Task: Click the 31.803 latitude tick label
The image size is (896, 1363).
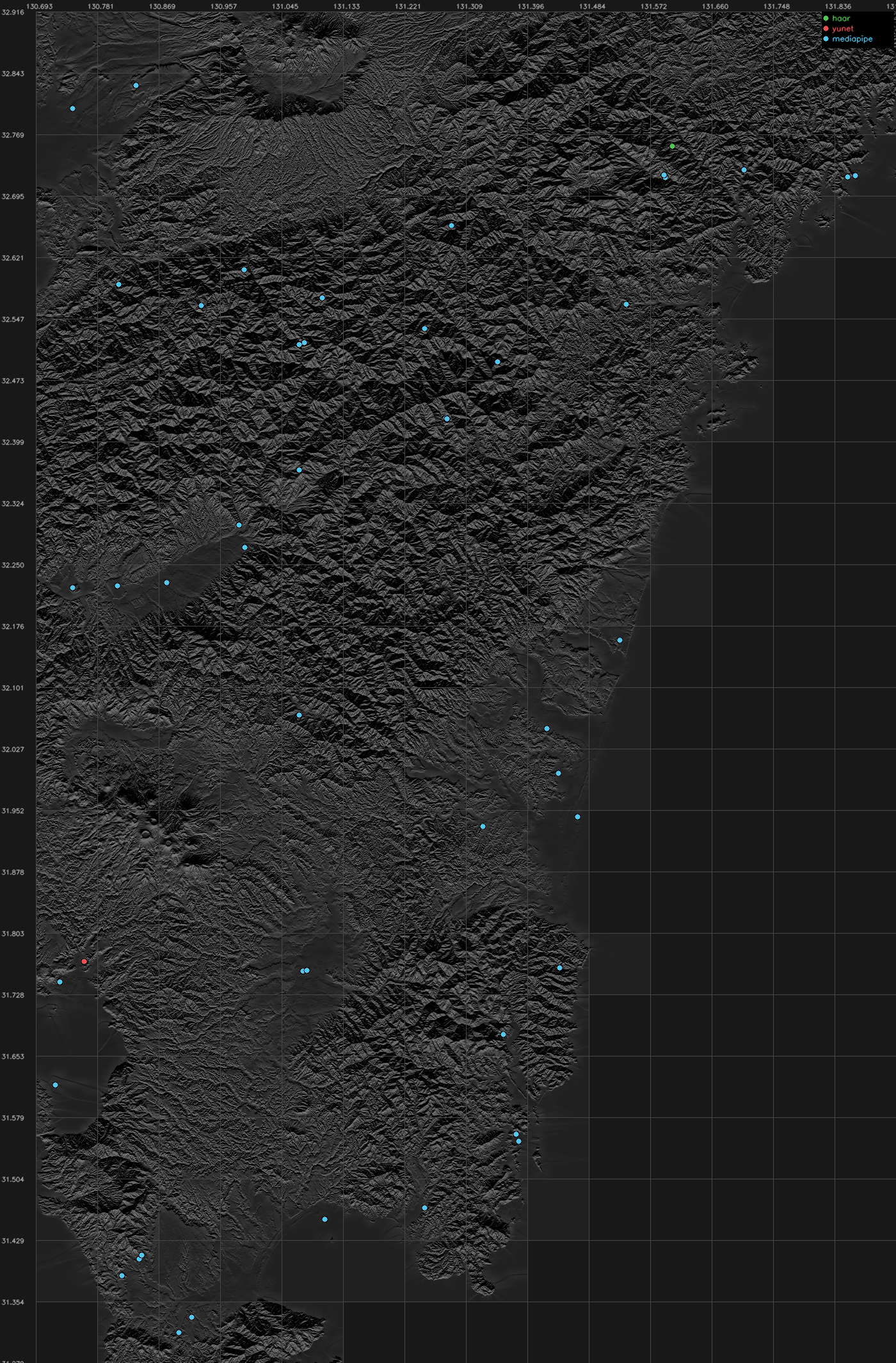Action: click(13, 934)
